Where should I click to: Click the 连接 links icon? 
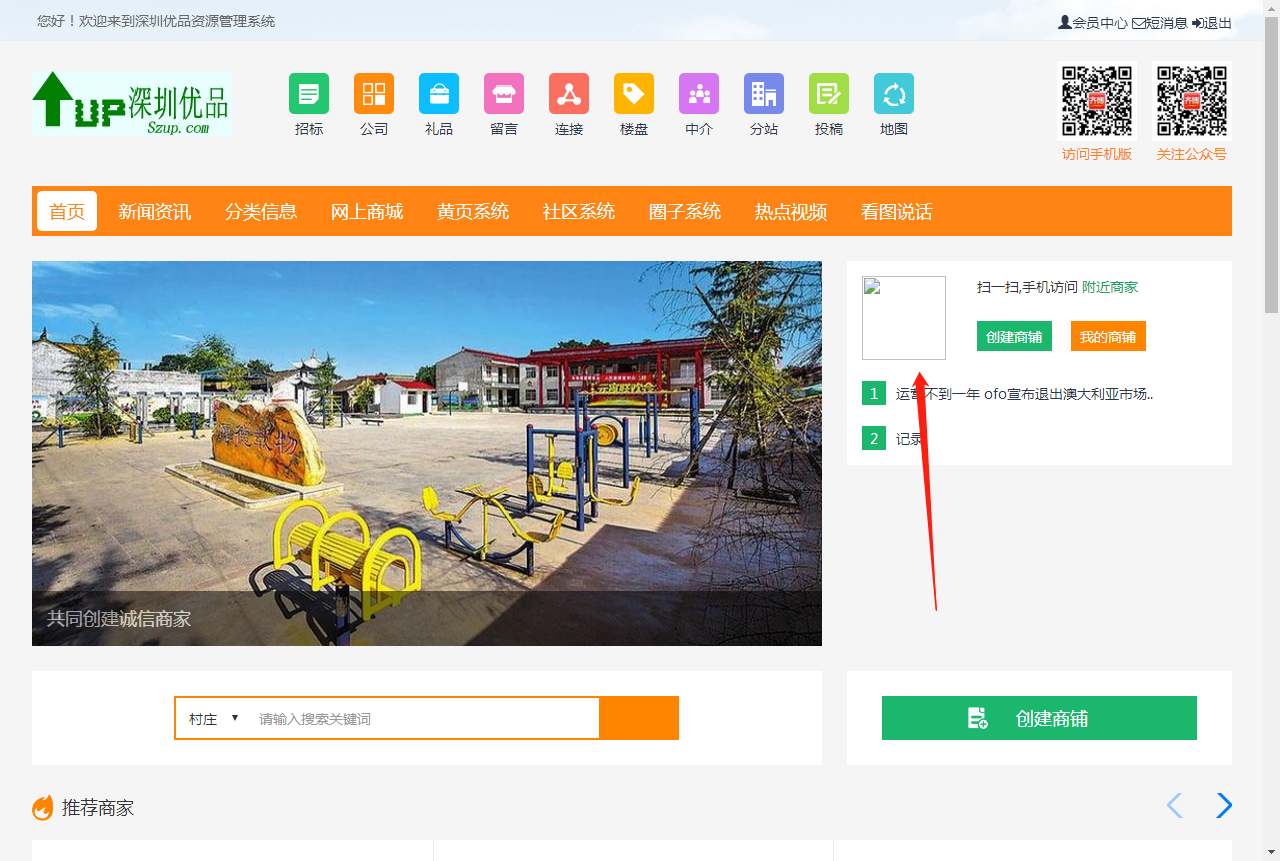(x=568, y=94)
